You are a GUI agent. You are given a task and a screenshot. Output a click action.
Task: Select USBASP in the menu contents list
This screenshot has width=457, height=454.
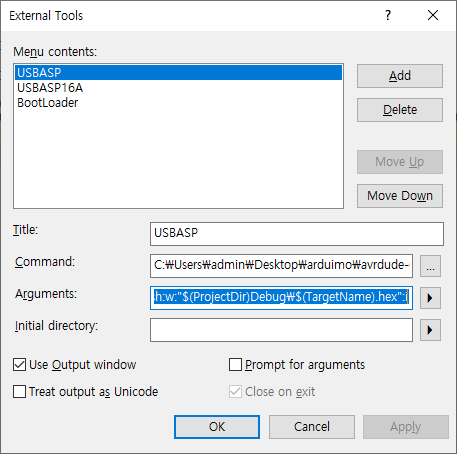(x=178, y=72)
